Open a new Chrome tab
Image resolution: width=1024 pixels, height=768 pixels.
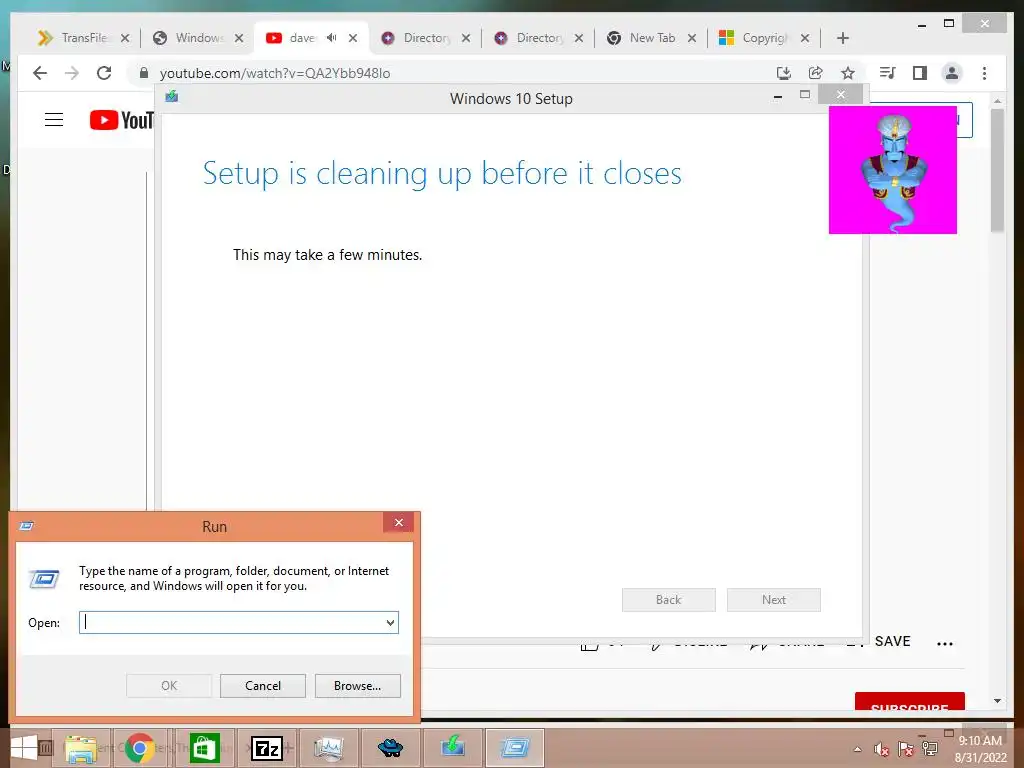tap(842, 38)
